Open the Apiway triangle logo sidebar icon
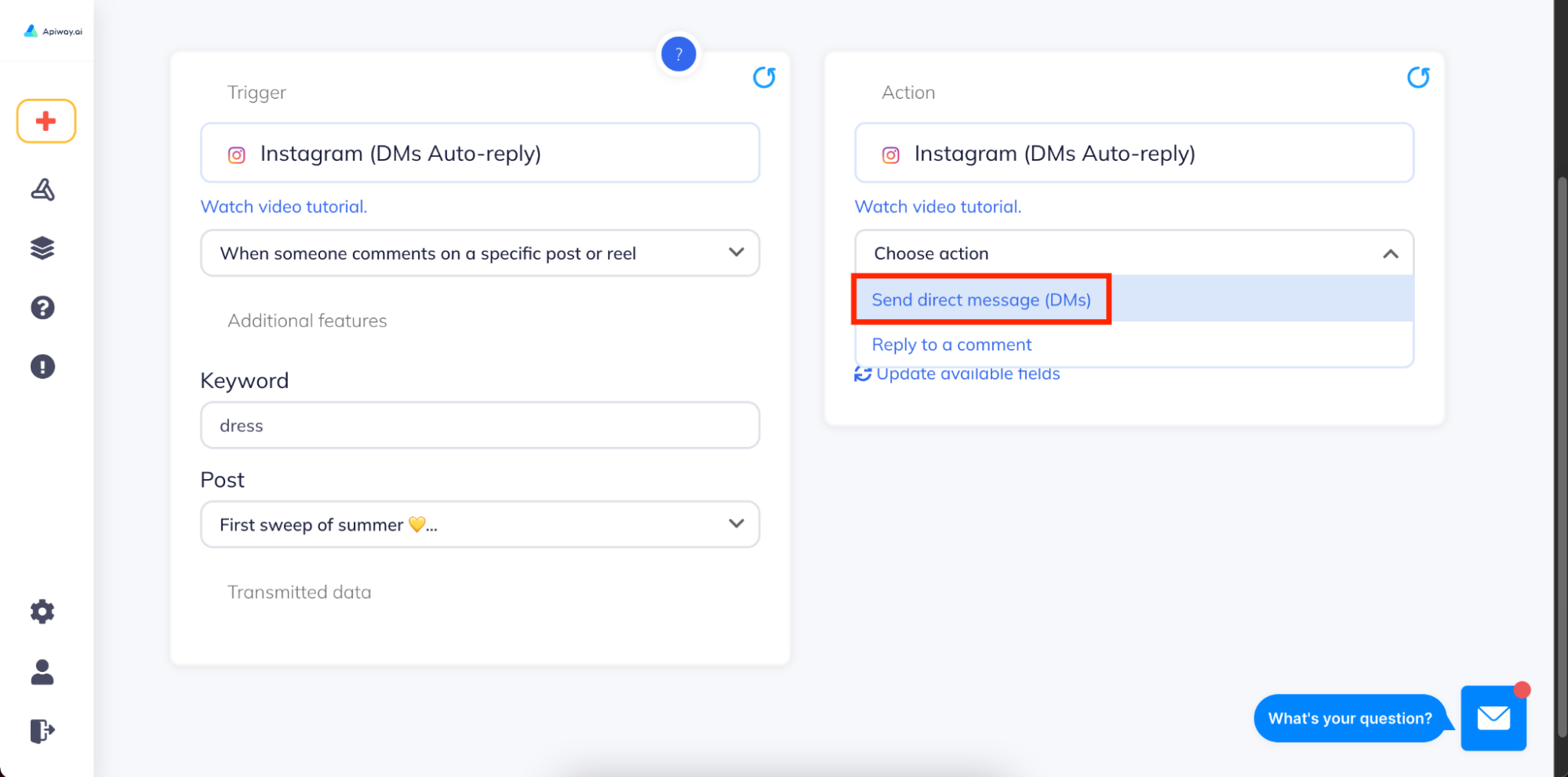Viewport: 1568px width, 777px height. (42, 190)
